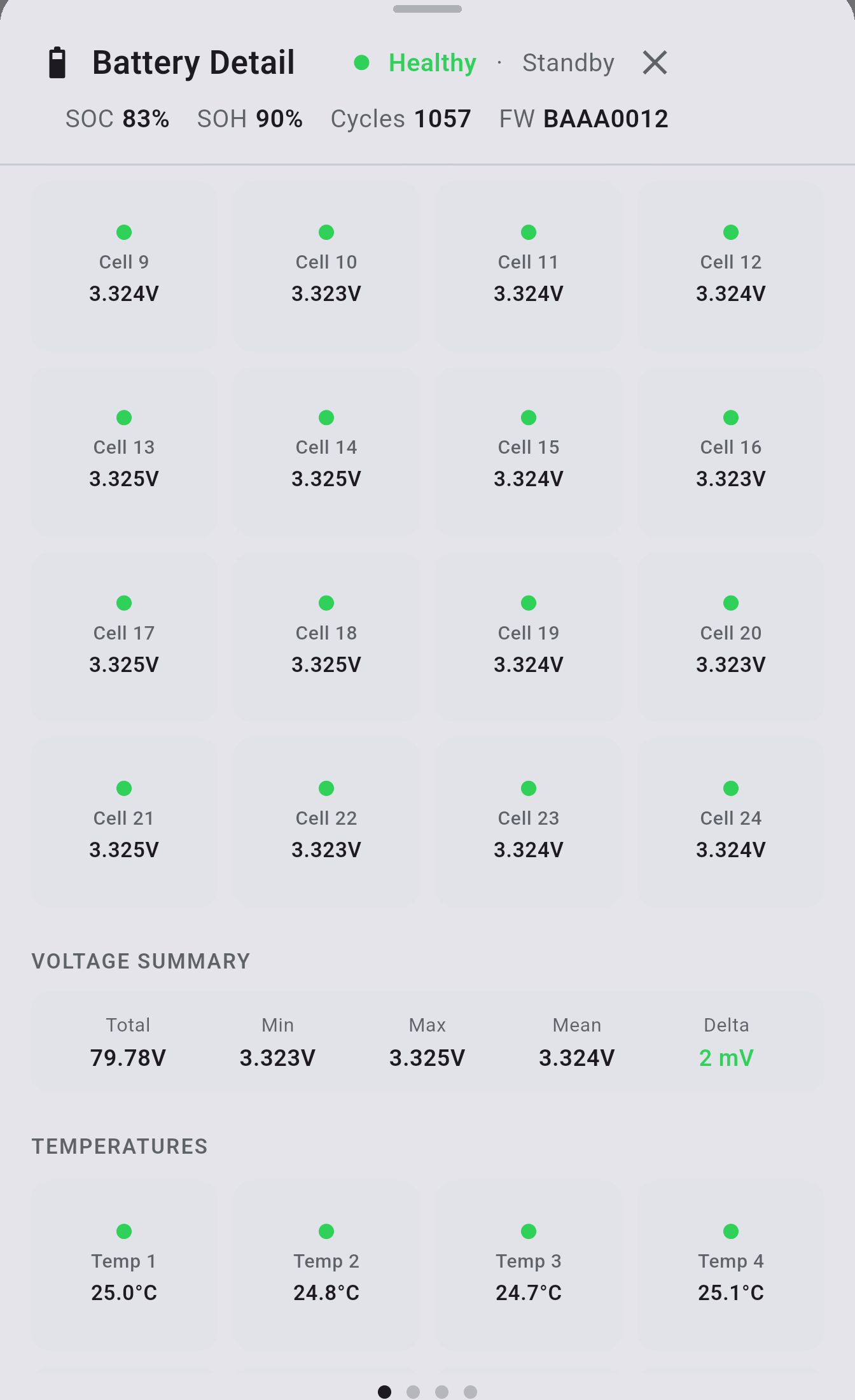Open the Temp 3 sensor card
Screen dimensions: 855x1400
[529, 1266]
